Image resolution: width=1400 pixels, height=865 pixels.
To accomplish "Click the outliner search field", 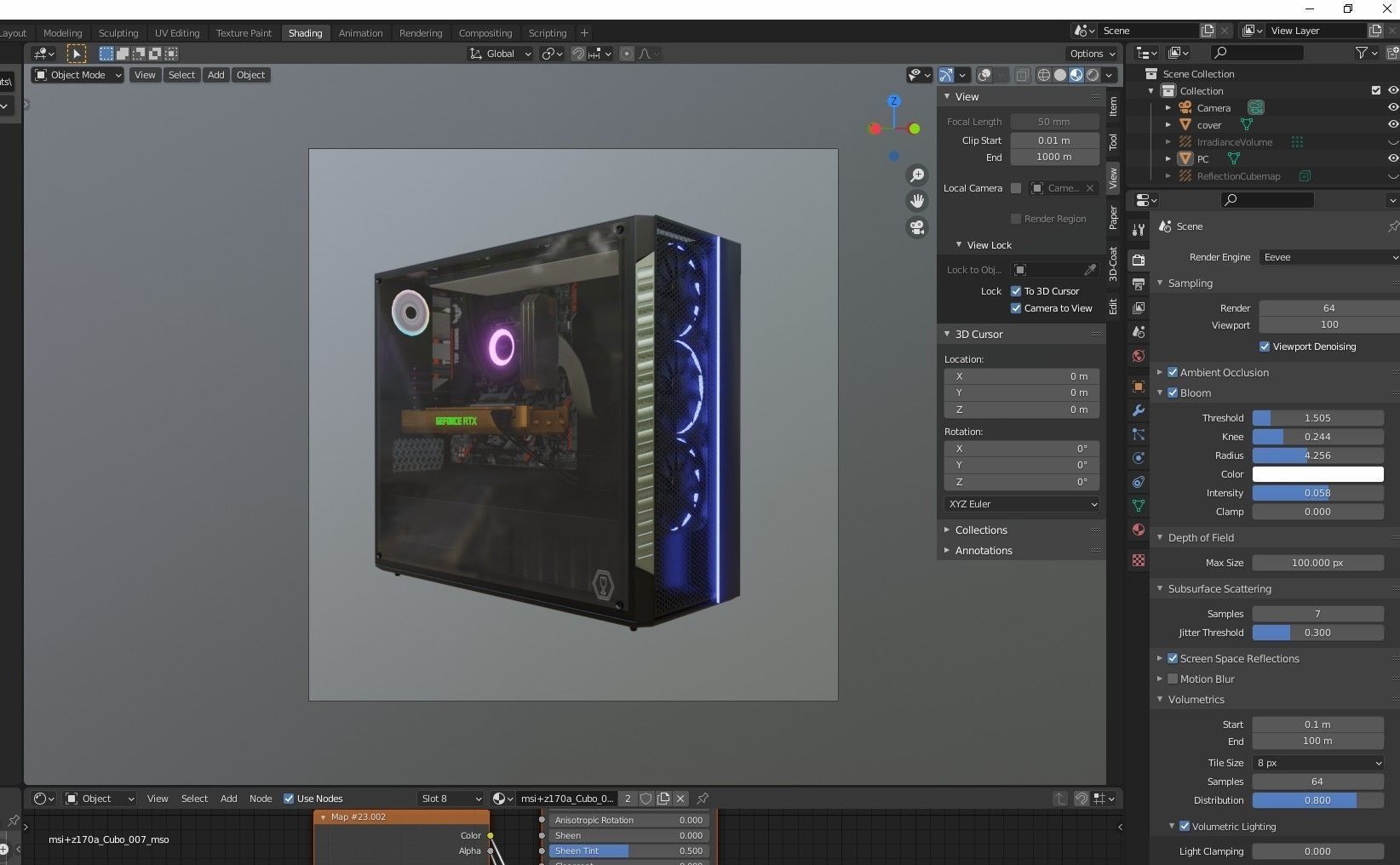I will [1257, 53].
